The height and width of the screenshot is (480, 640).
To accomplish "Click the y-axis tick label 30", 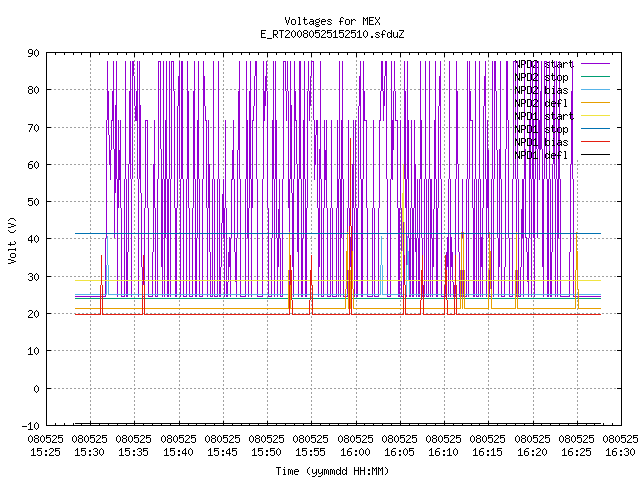I will (33, 277).
